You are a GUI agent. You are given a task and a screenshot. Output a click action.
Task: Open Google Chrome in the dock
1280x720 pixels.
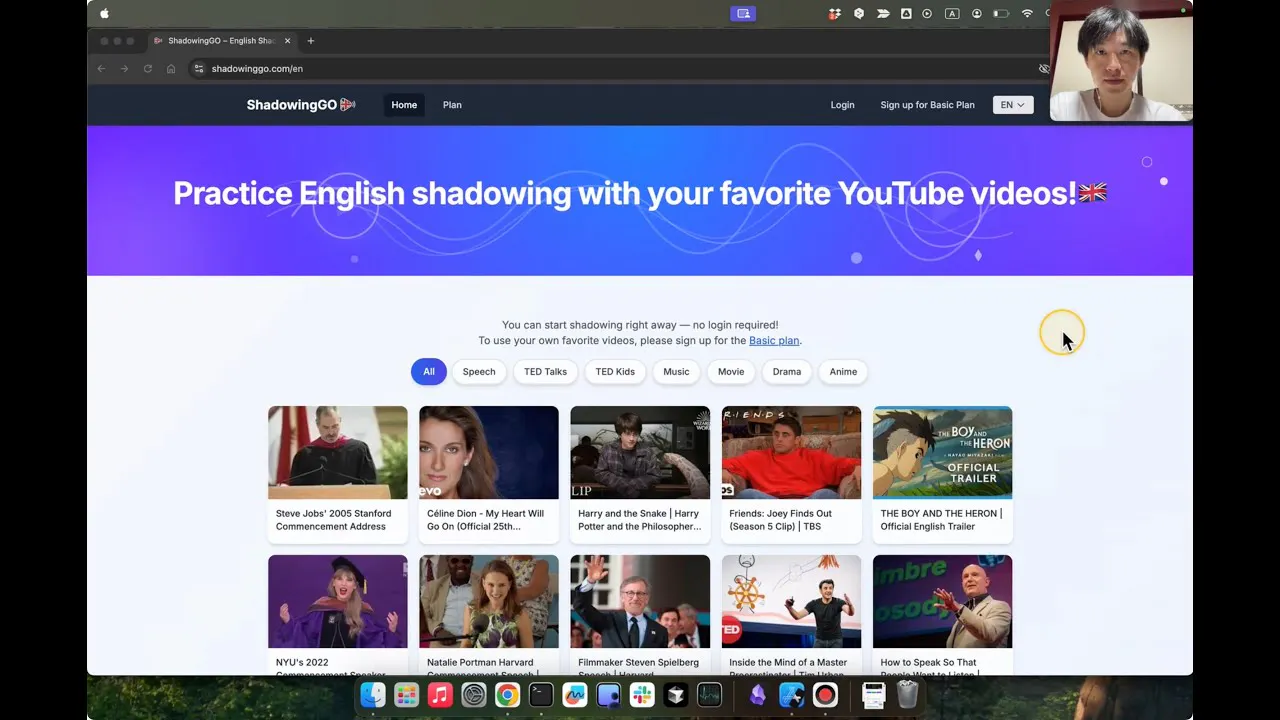507,695
